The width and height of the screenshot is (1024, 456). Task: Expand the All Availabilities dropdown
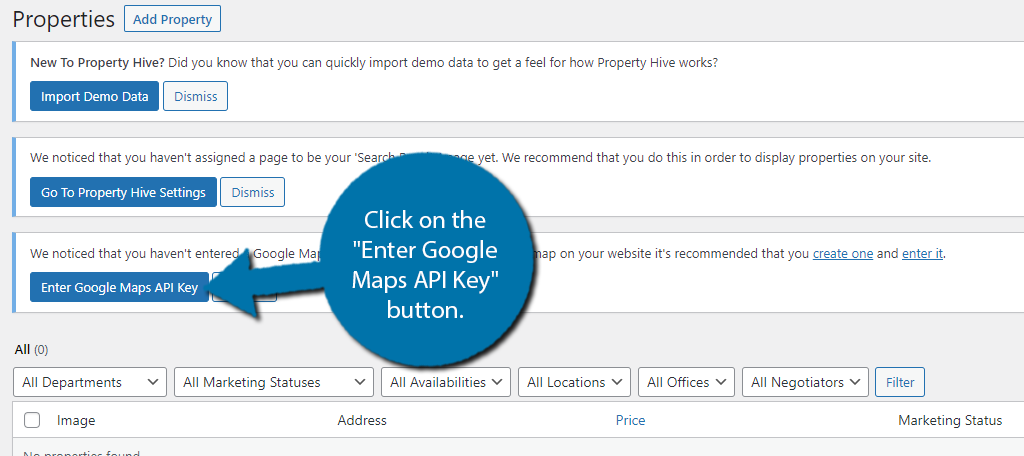446,382
